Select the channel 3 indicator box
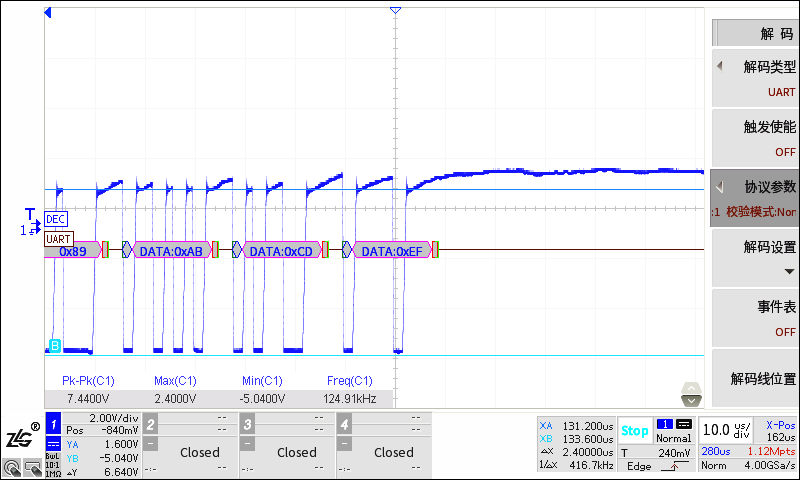This screenshot has height=480, width=800. [x=247, y=424]
